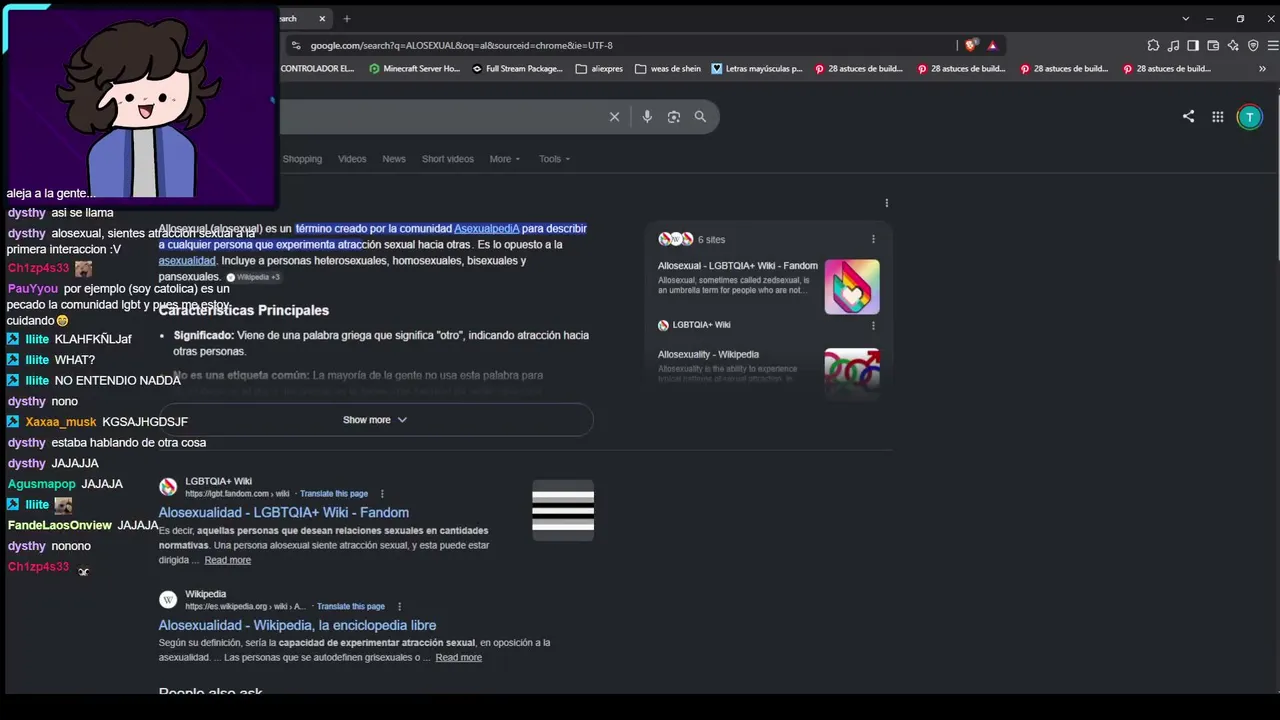
Task: Open more options for the Wikipedia result
Action: 399,607
